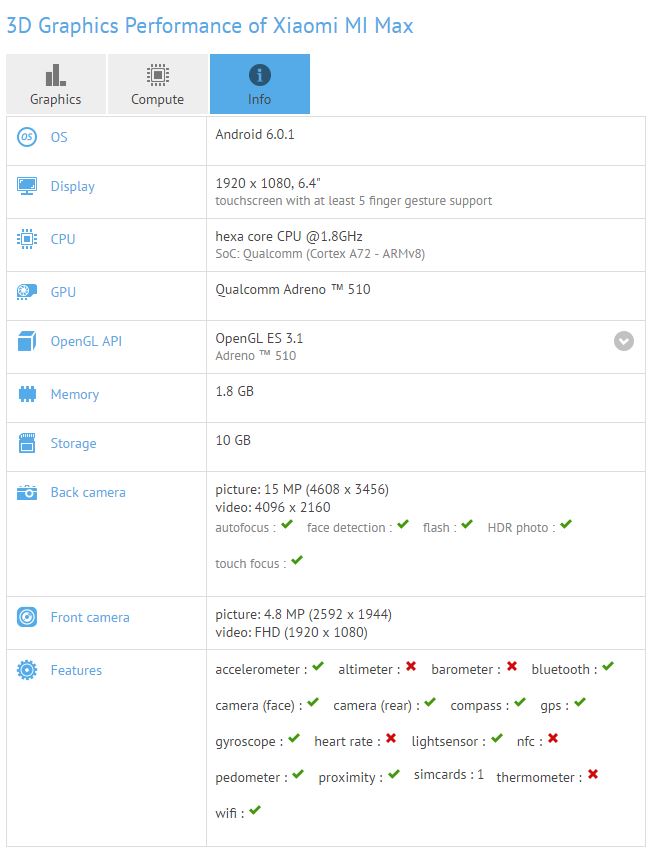Click the accelerometer check mark
Image resolution: width=652 pixels, height=852 pixels.
tap(318, 666)
